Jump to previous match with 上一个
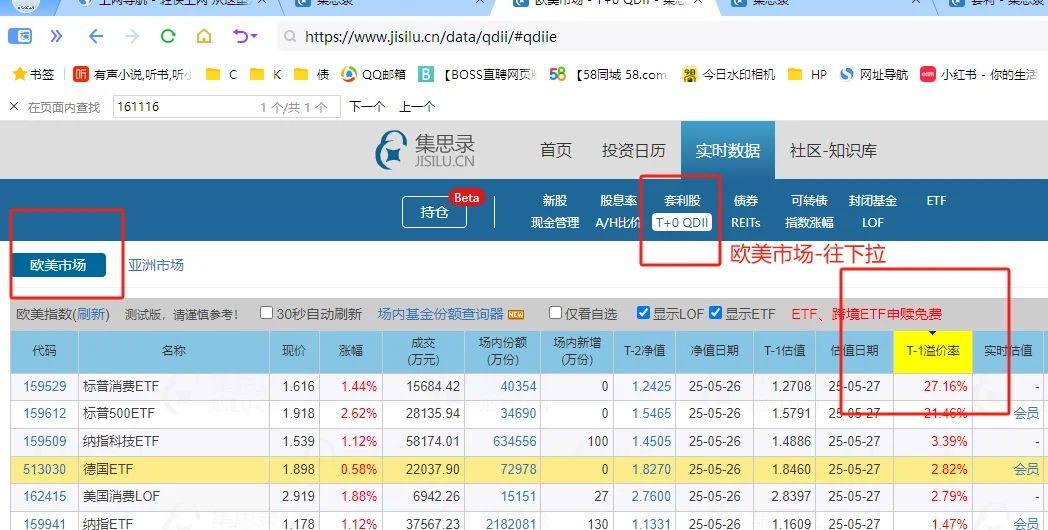 (x=417, y=106)
